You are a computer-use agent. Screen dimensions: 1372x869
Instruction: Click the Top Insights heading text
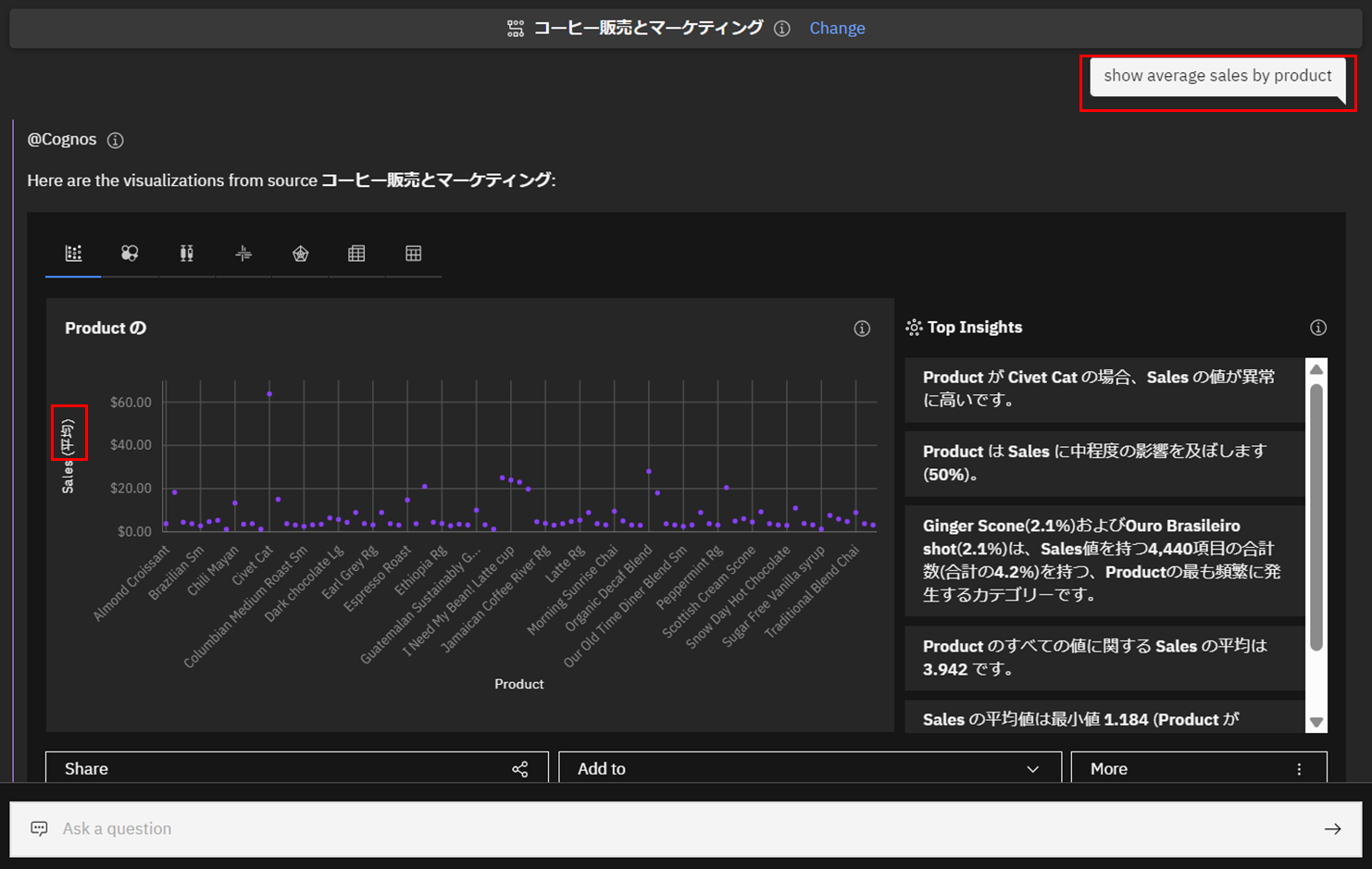(975, 328)
